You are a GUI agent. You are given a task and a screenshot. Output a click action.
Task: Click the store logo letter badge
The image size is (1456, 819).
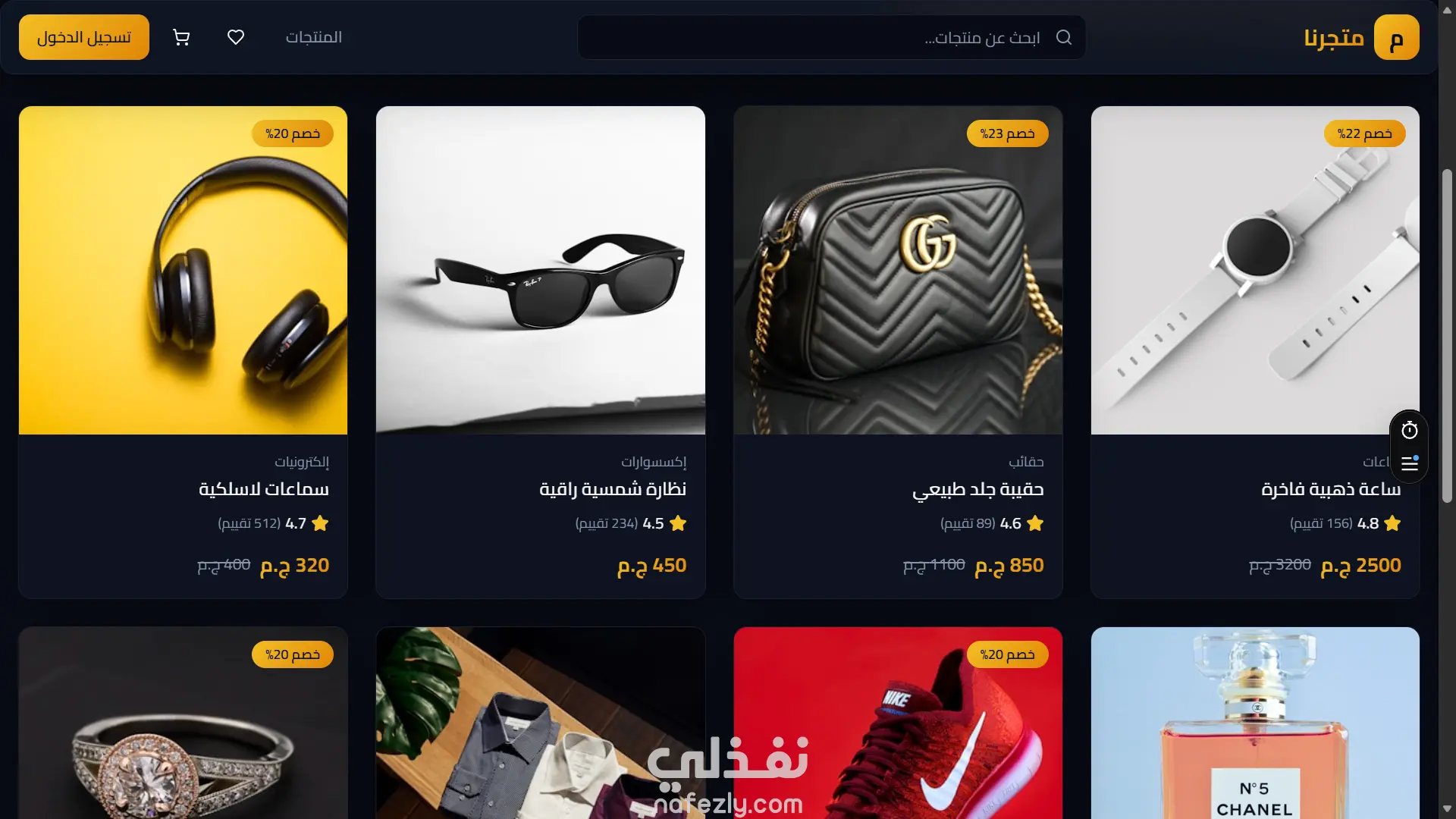[1396, 37]
